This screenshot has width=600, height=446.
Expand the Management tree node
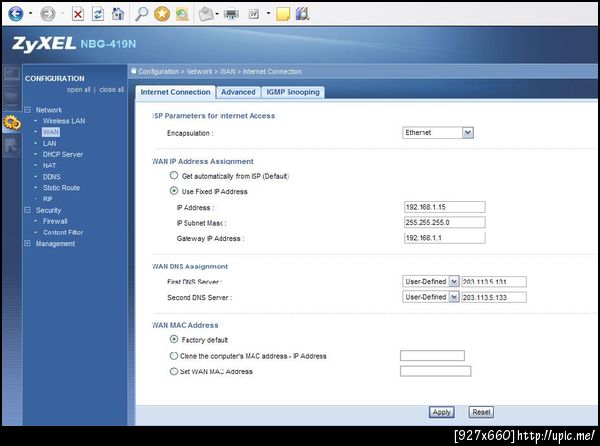(x=27, y=243)
